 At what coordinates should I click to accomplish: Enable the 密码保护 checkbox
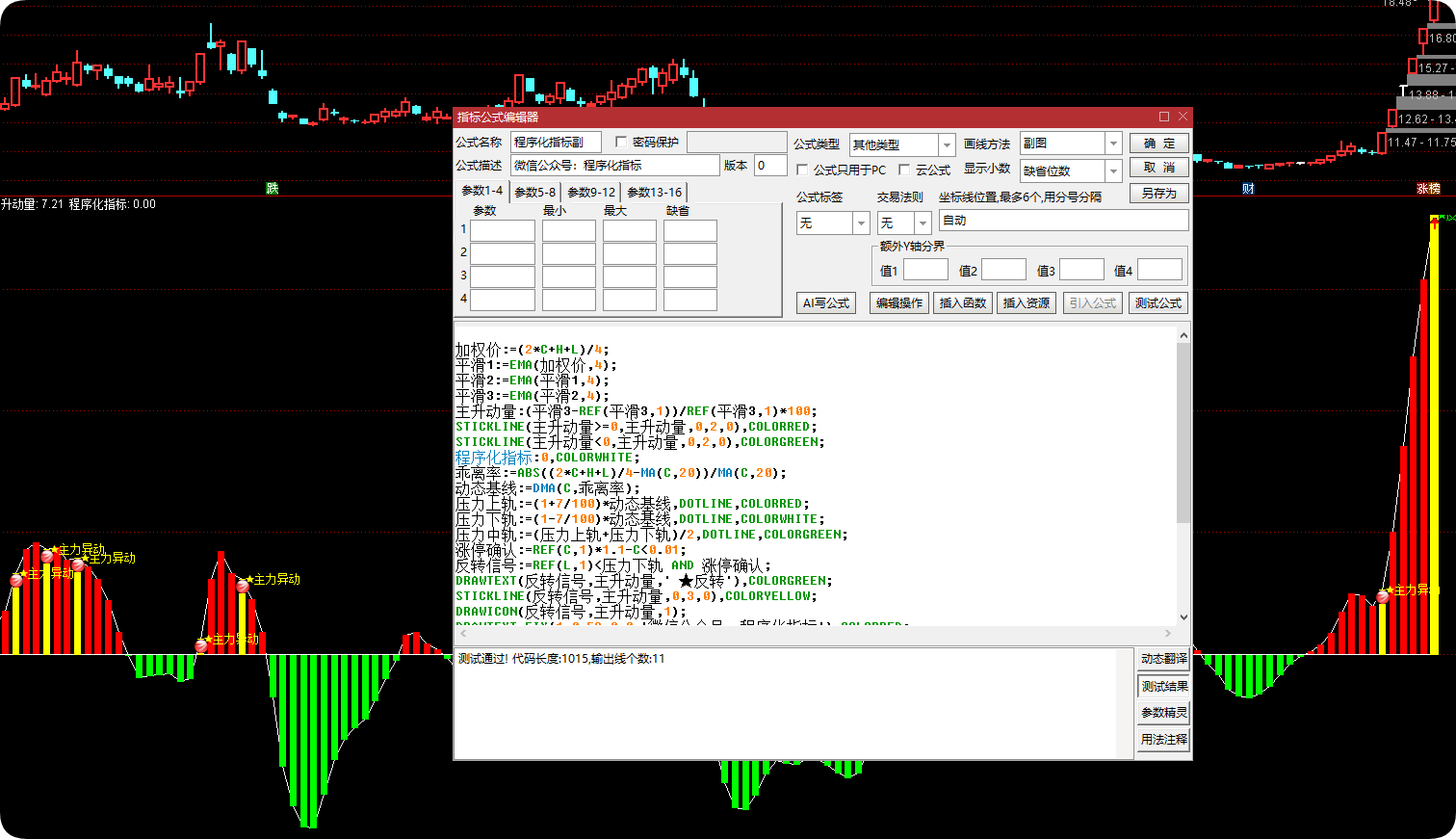click(x=621, y=142)
